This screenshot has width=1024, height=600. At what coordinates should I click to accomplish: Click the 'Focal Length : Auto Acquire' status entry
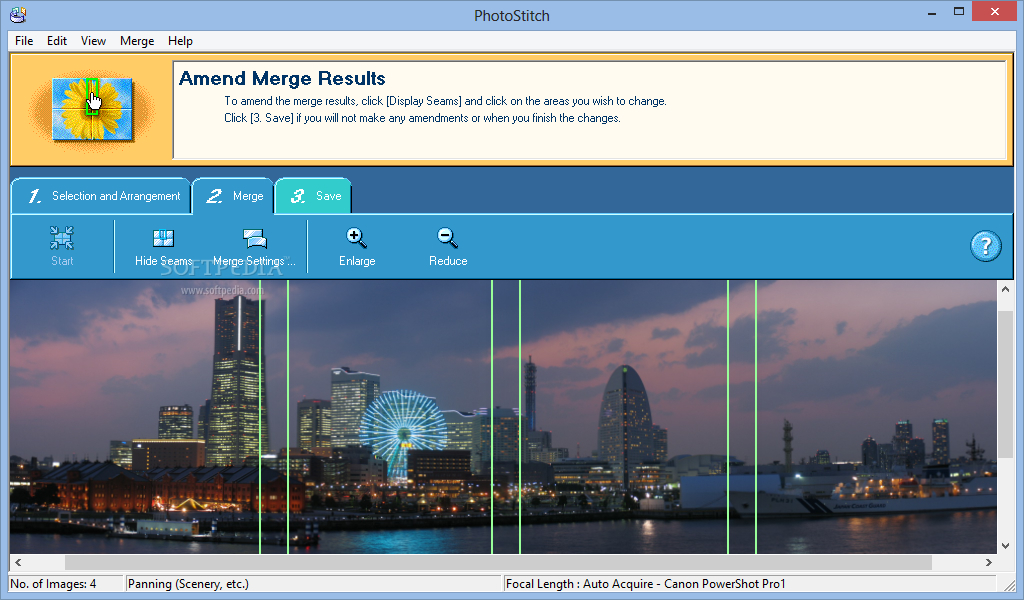point(645,584)
